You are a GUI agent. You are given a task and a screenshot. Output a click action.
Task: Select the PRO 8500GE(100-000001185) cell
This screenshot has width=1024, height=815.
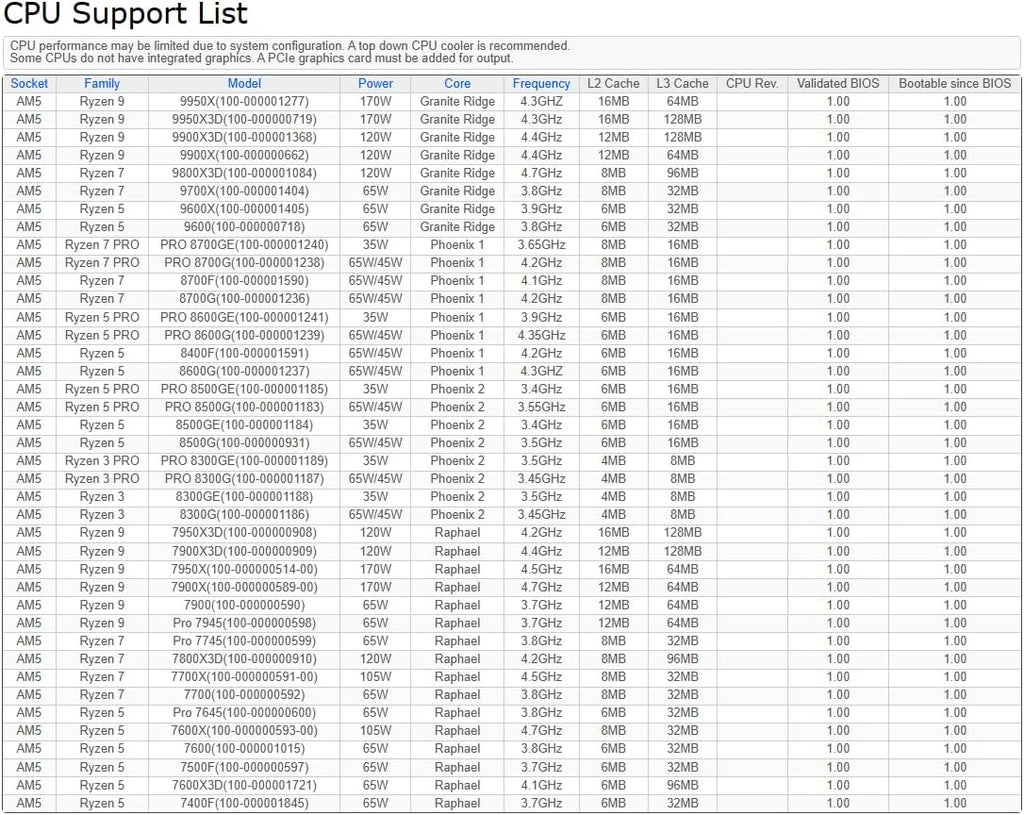[244, 389]
